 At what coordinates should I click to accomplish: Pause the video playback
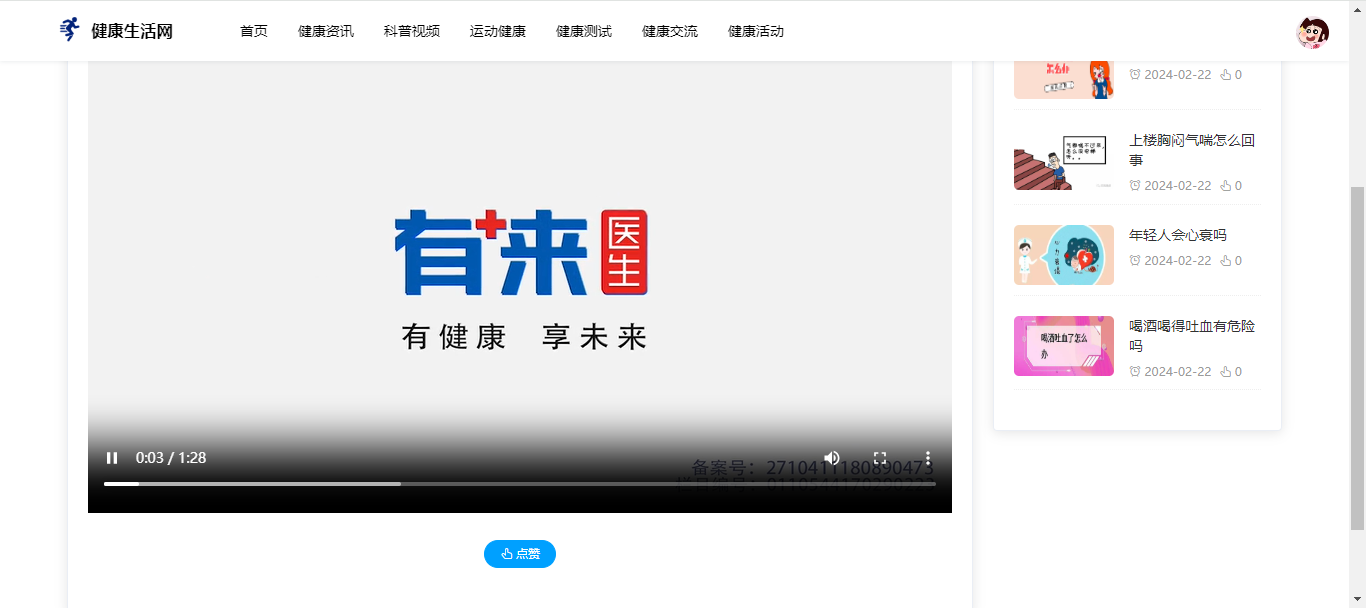coord(112,458)
